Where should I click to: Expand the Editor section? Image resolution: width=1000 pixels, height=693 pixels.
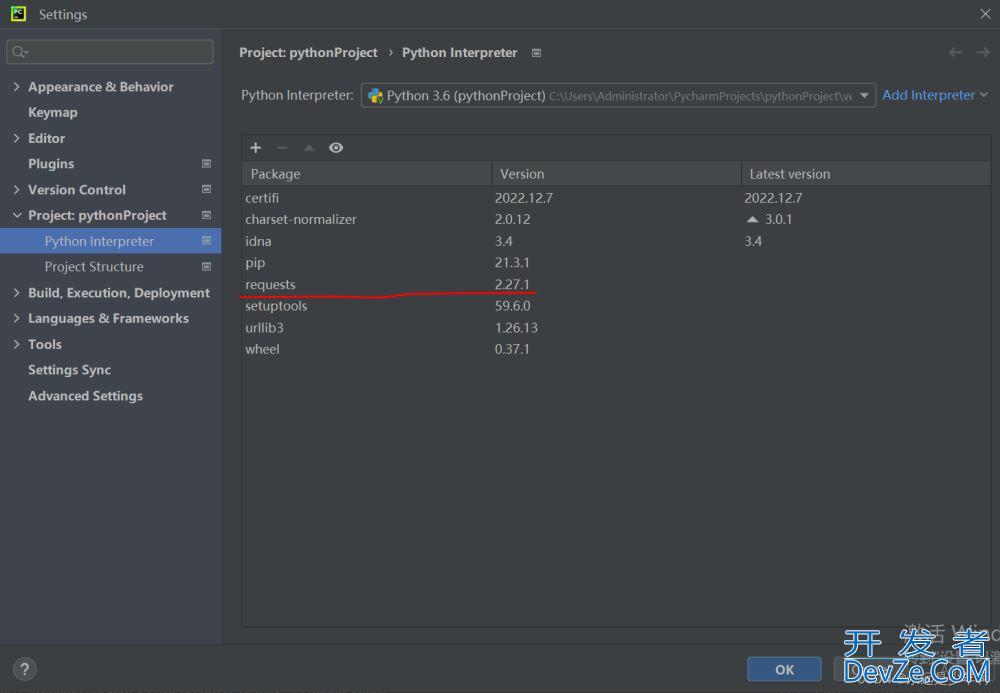(17, 138)
